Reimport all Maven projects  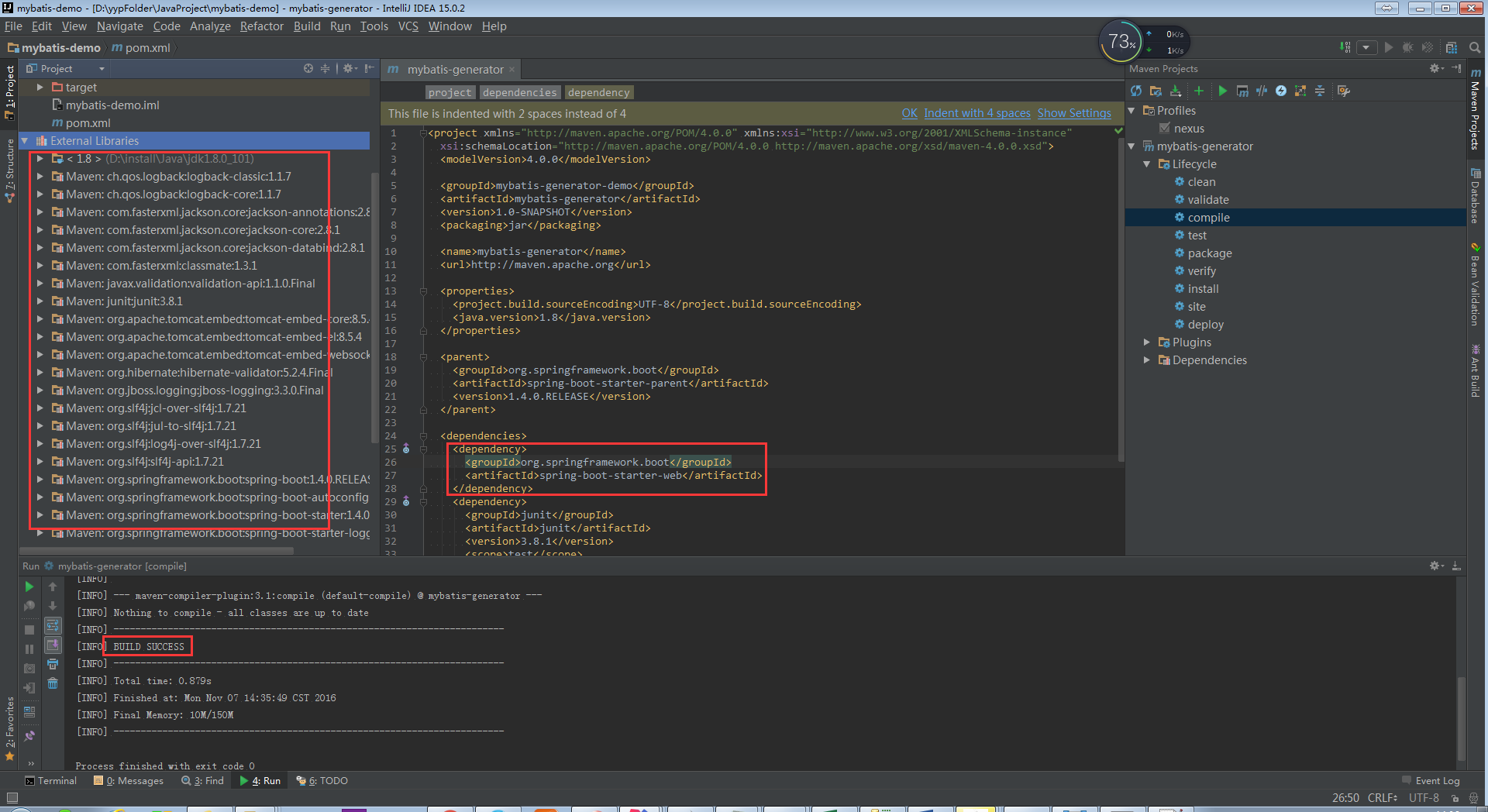[x=1136, y=91]
